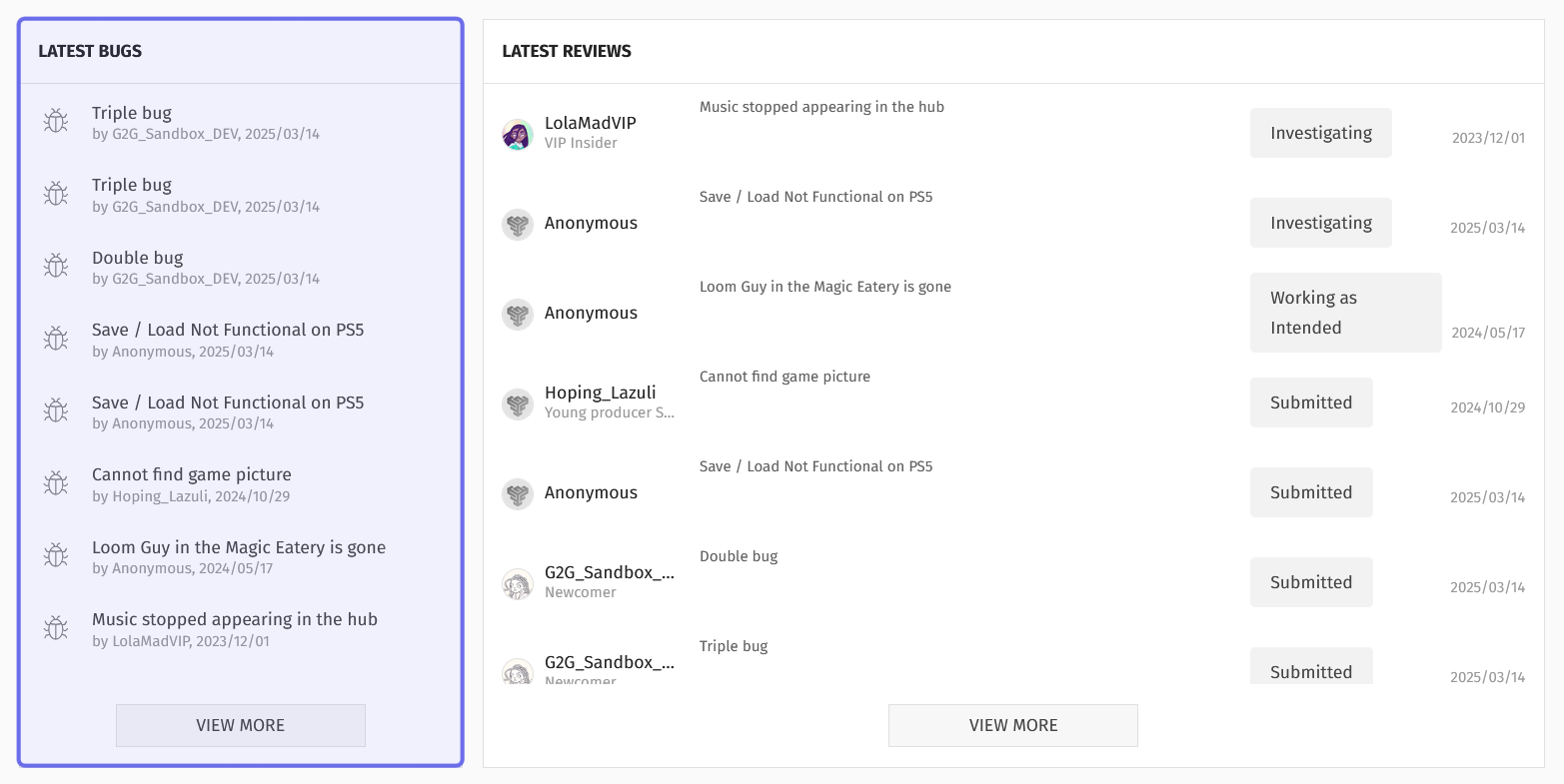Screen dimensions: 1564x784
Task: Click the byline 'by Anonymous, 2024/05/17'
Action: (x=183, y=568)
